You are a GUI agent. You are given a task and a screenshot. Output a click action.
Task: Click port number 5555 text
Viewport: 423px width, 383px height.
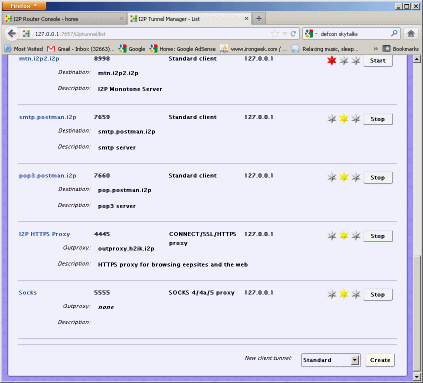[102, 292]
